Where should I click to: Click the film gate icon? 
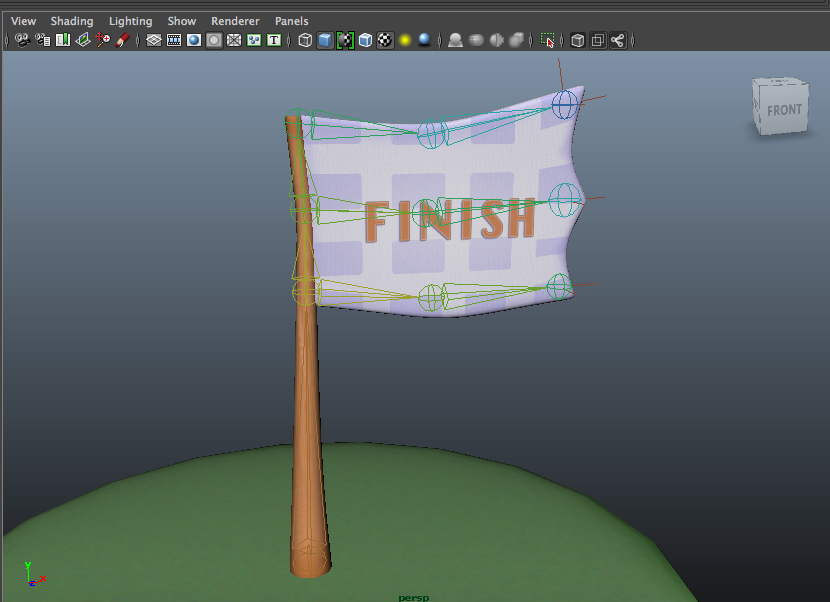174,40
